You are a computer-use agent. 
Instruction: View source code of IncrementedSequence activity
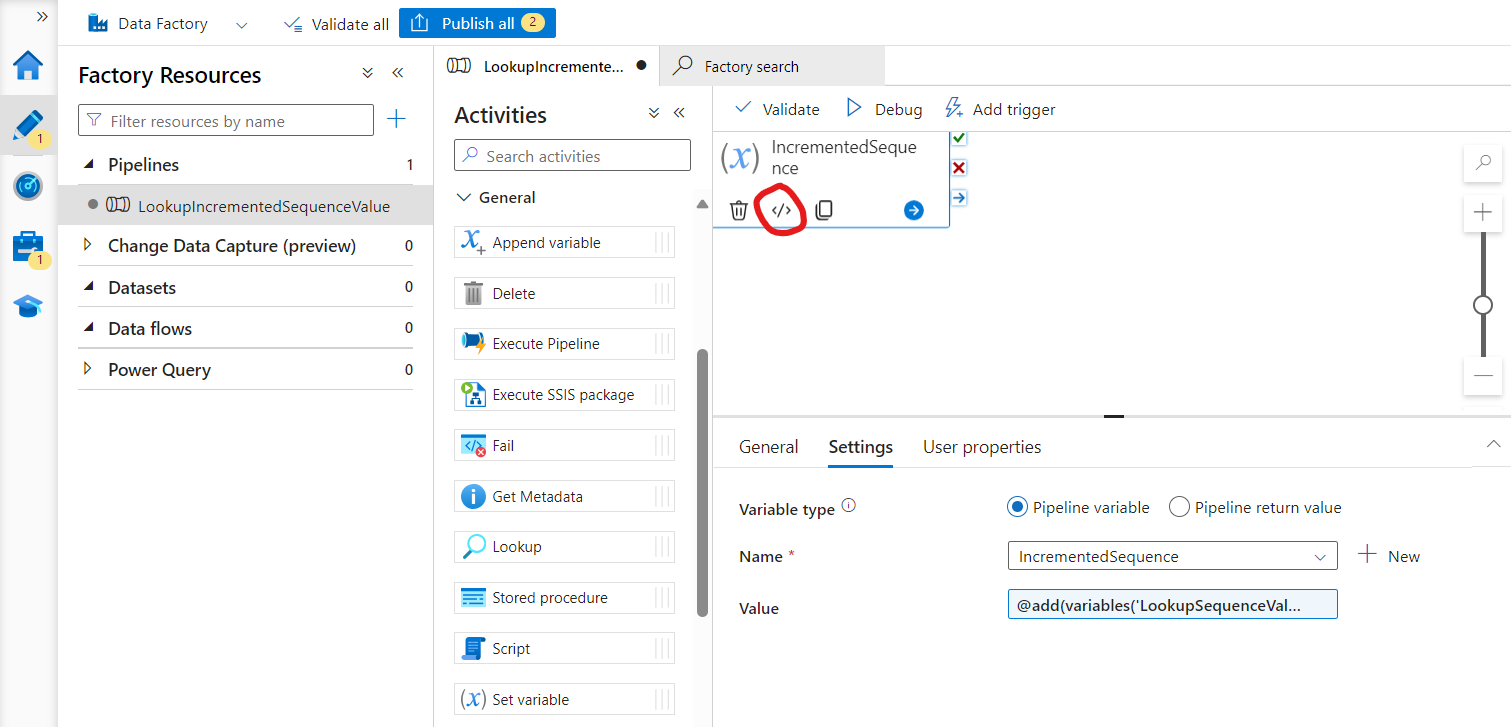(781, 209)
